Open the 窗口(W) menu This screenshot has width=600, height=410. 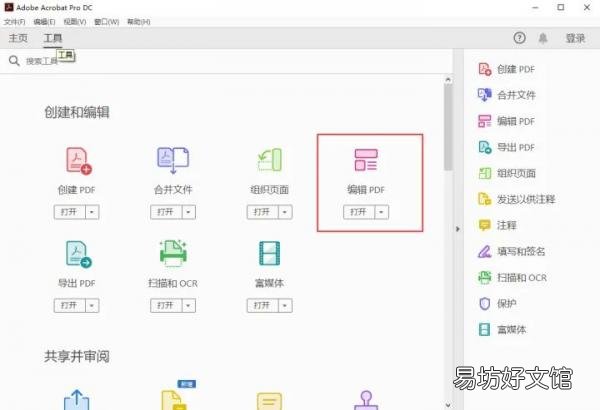(x=107, y=22)
